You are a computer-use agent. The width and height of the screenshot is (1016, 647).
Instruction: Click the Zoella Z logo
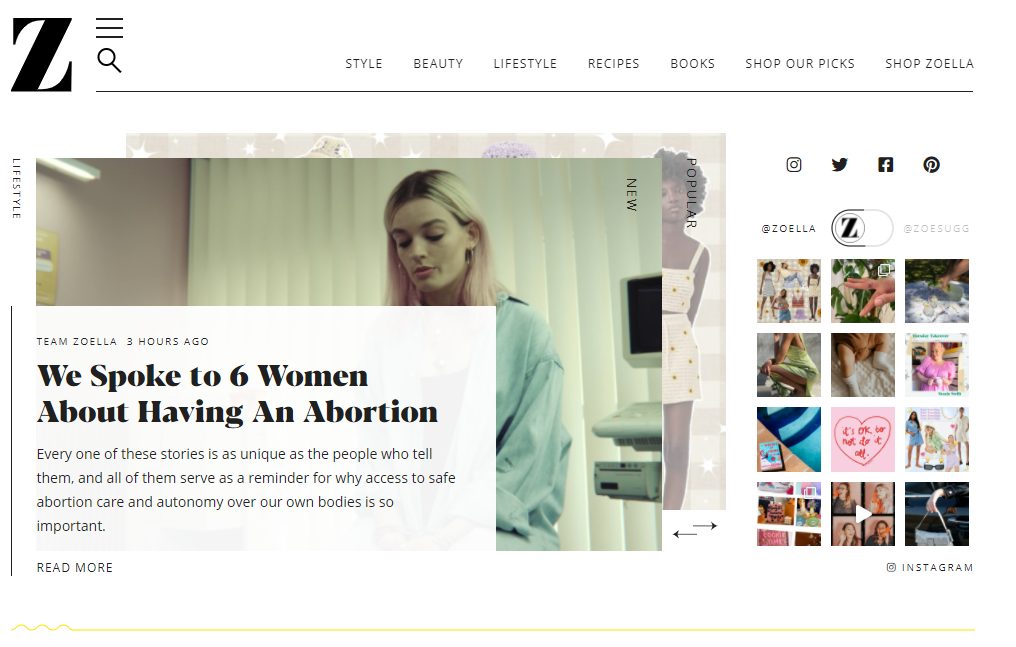(41, 54)
